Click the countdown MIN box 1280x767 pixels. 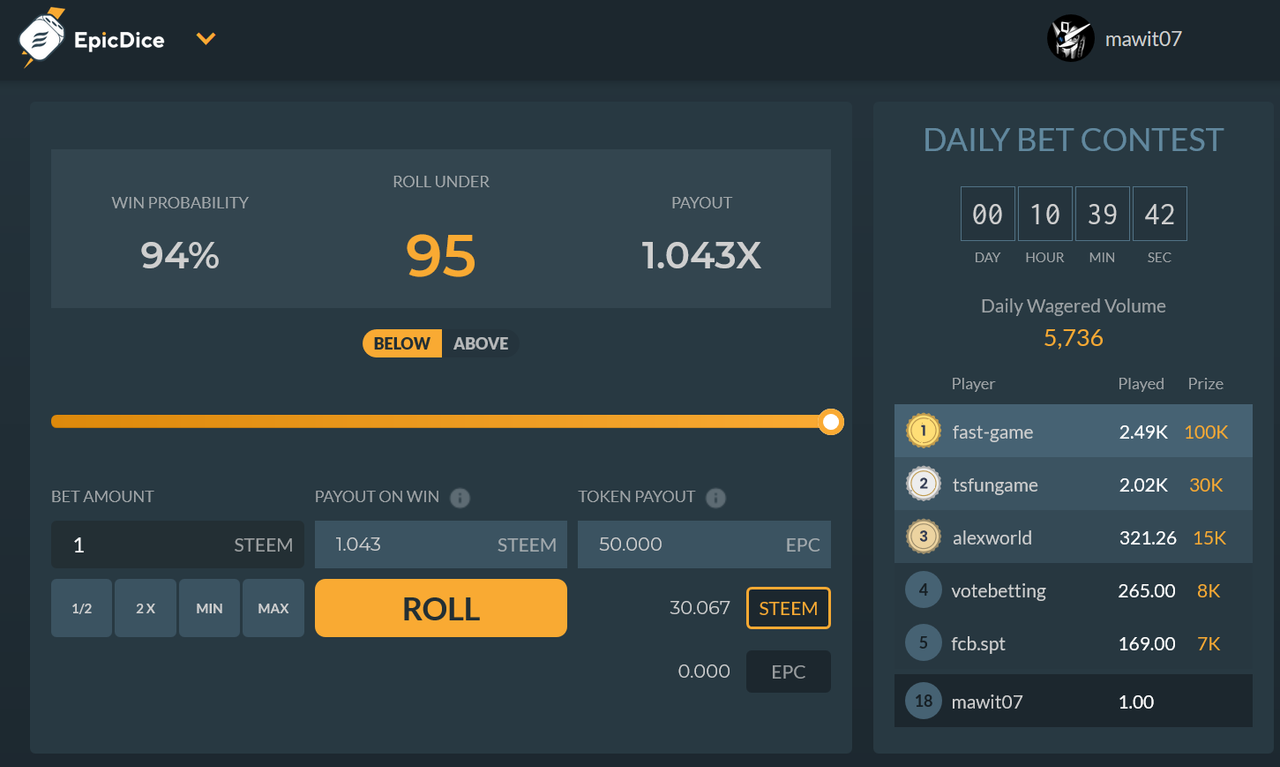pyautogui.click(x=1102, y=214)
